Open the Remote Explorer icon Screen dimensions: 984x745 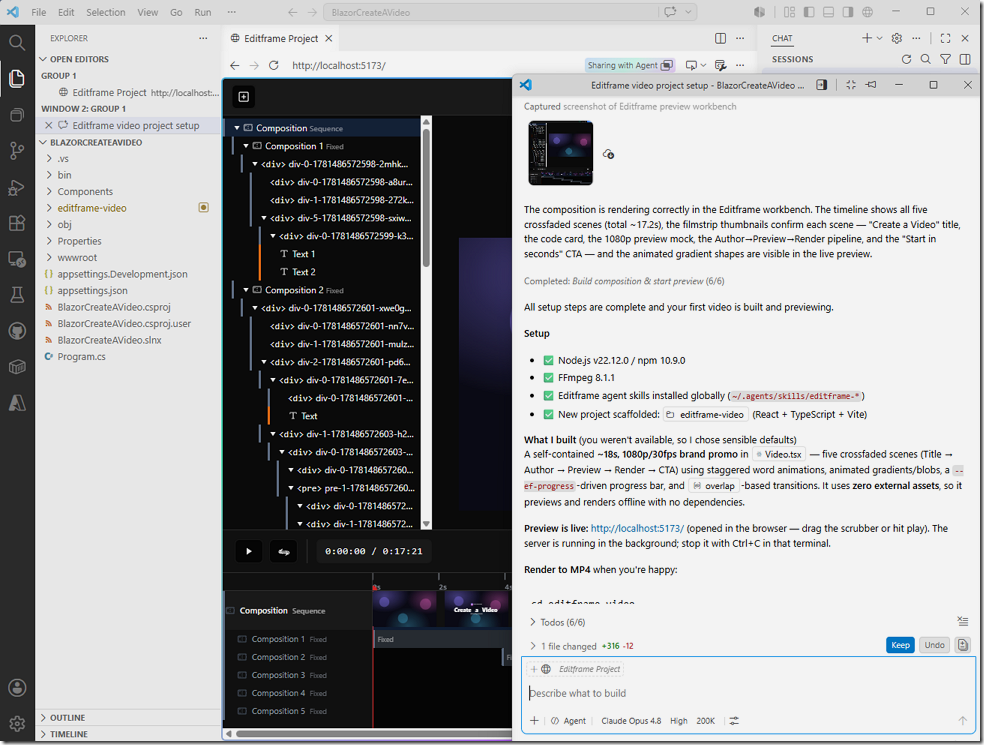click(x=17, y=259)
